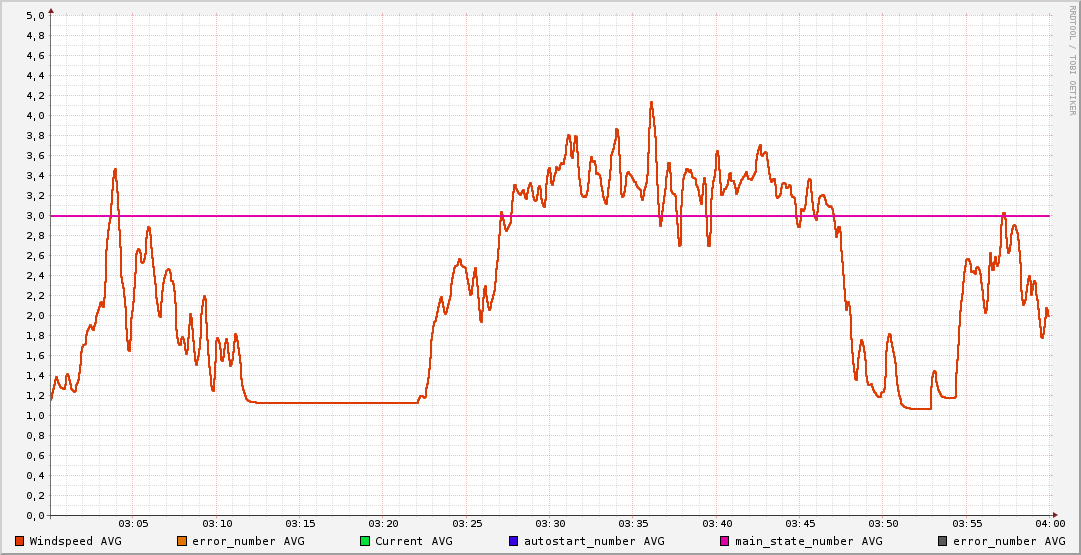Click the 1,0 value on y-axis
1081x555 pixels.
37,416
